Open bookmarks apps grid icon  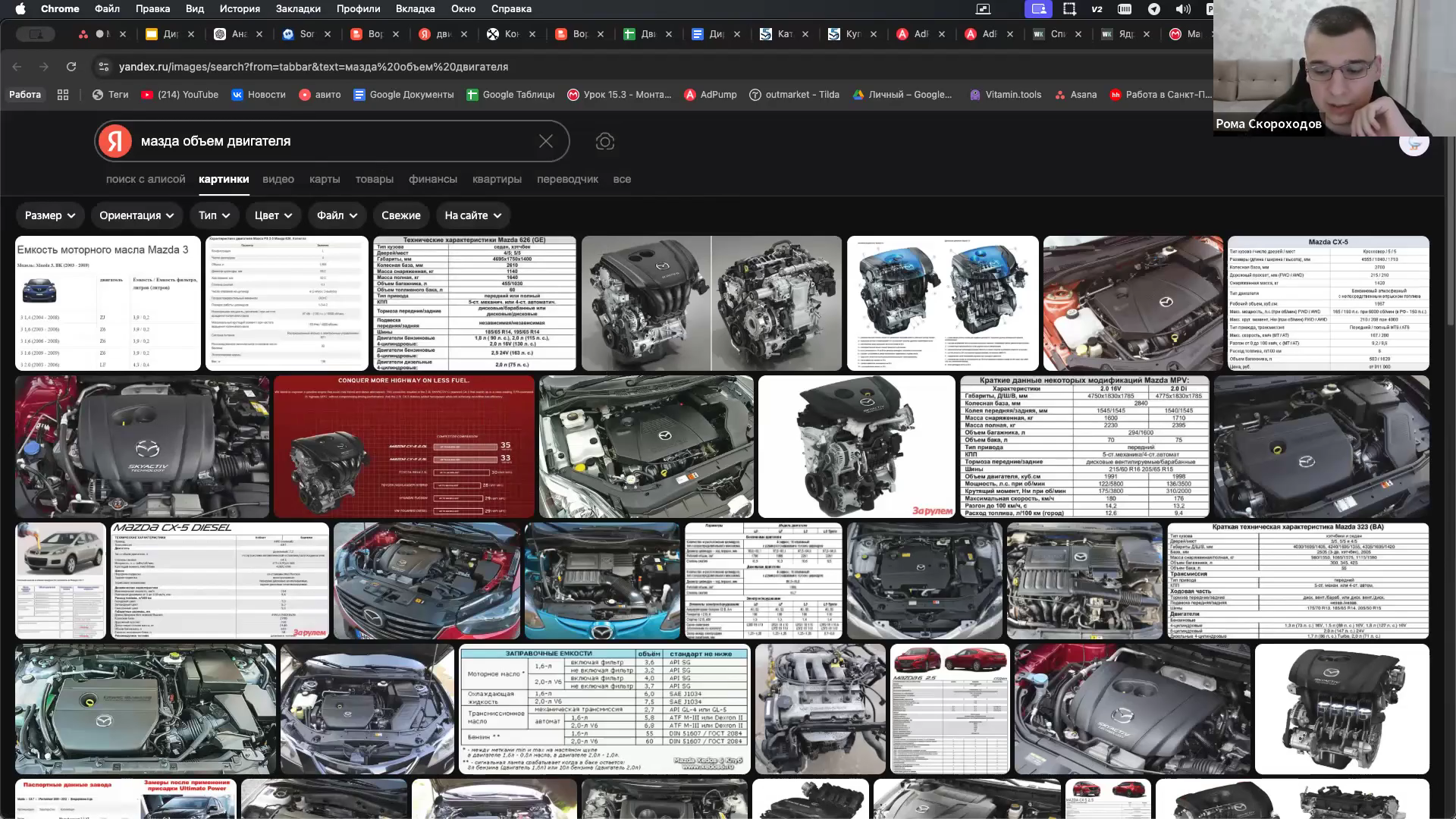(63, 95)
